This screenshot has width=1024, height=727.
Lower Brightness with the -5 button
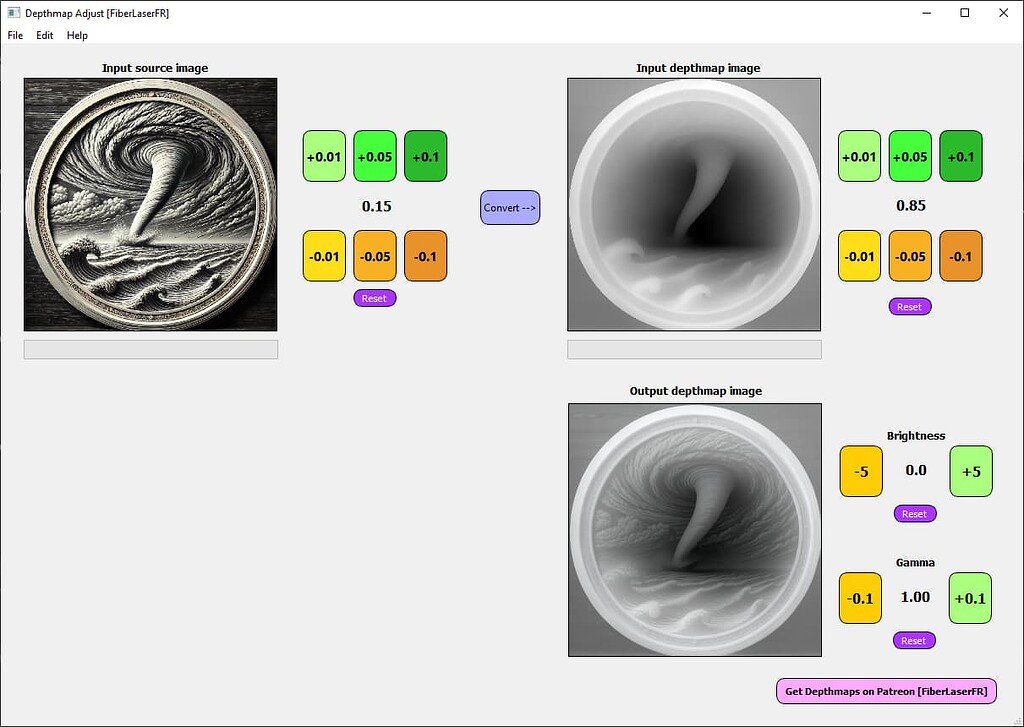pos(860,471)
